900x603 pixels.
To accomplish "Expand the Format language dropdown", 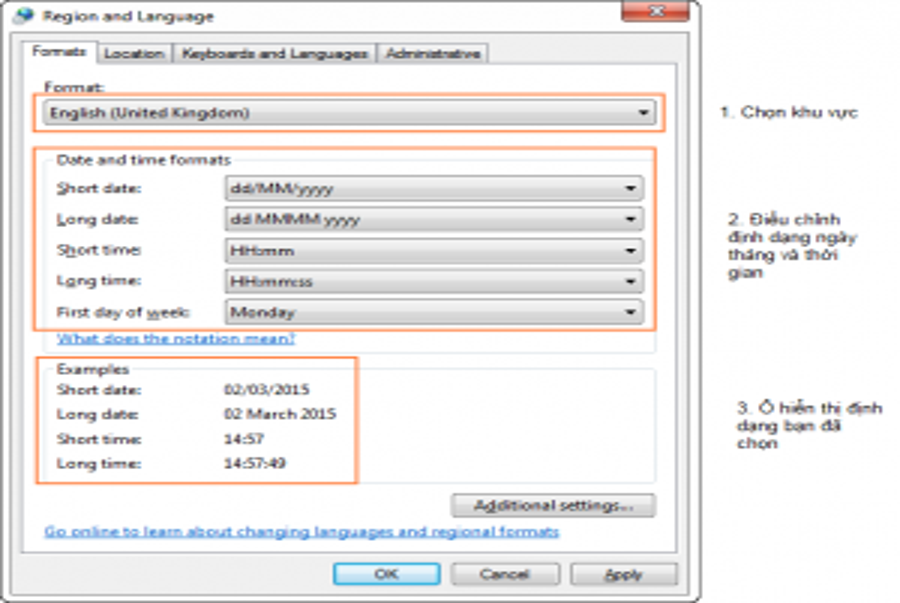I will coord(349,112).
